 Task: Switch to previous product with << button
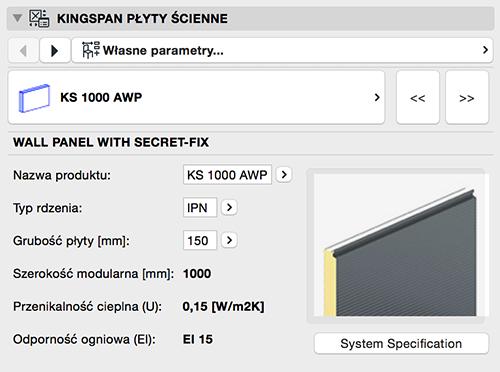point(418,98)
